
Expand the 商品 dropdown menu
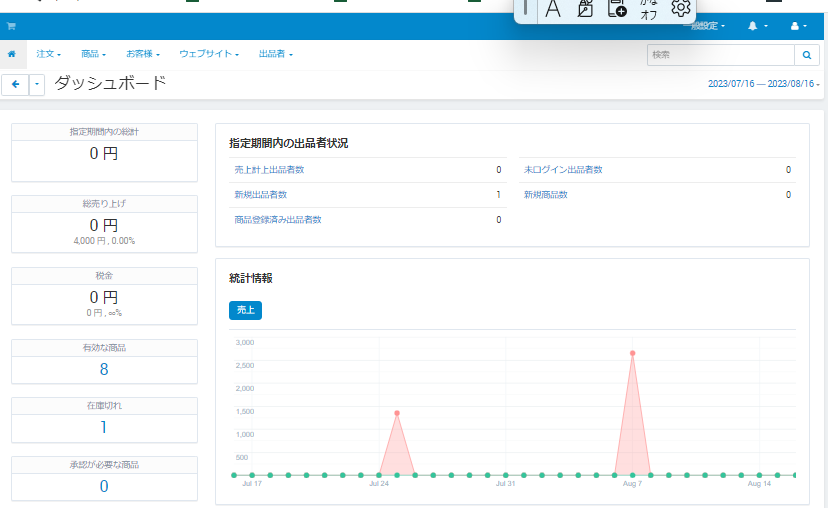93,54
